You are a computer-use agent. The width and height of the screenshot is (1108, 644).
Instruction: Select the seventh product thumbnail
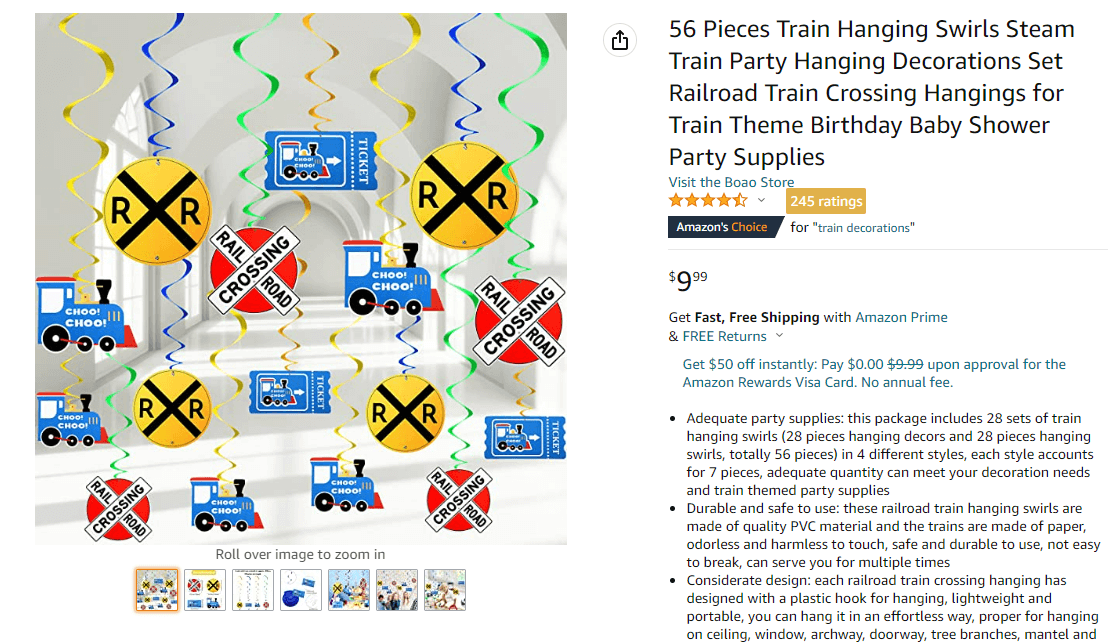coord(445,590)
